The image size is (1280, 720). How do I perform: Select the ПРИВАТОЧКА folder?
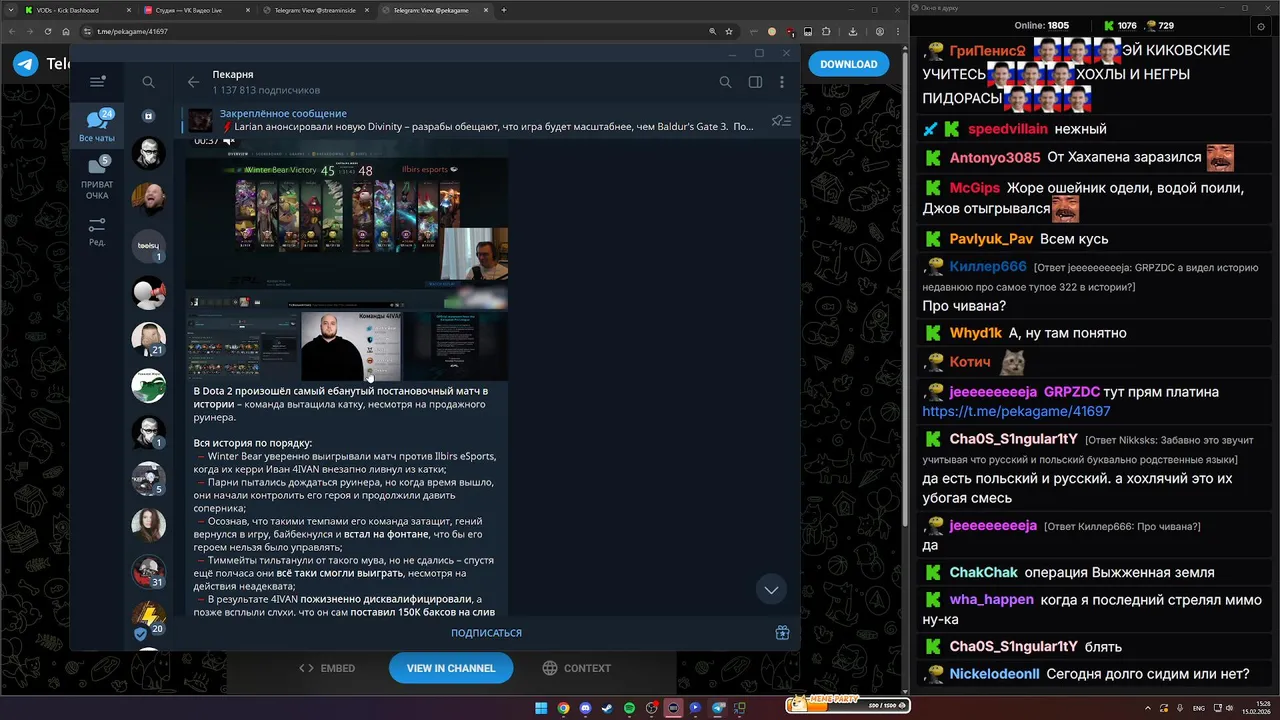[x=97, y=178]
